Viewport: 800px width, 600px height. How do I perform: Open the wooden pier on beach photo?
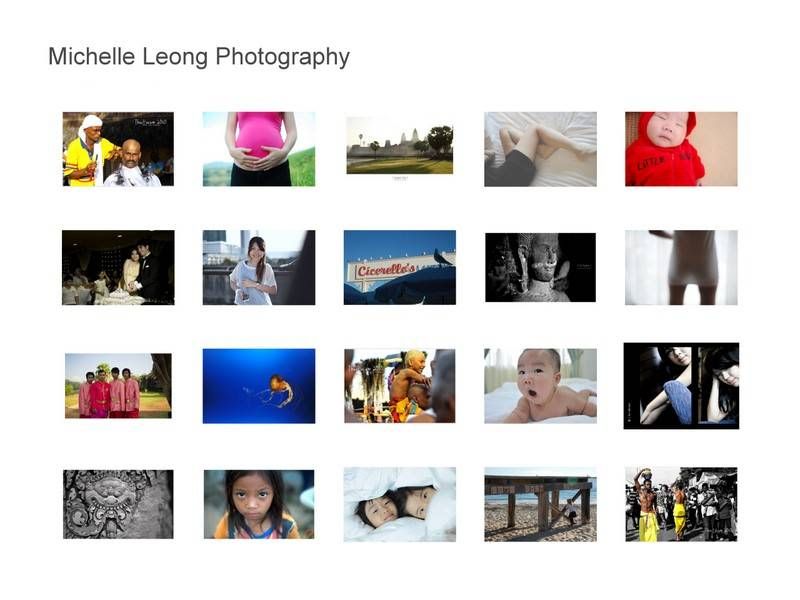[540, 504]
